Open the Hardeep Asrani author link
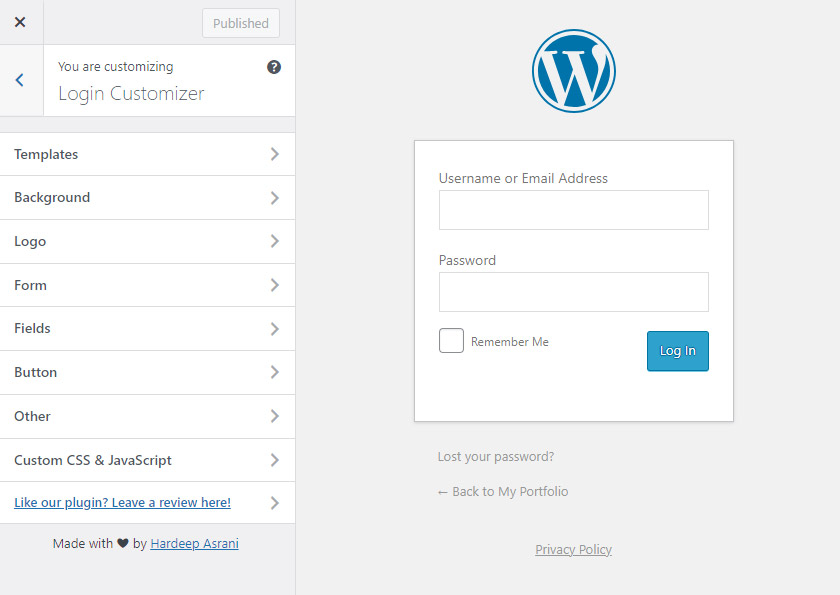The height and width of the screenshot is (595, 840). (194, 544)
